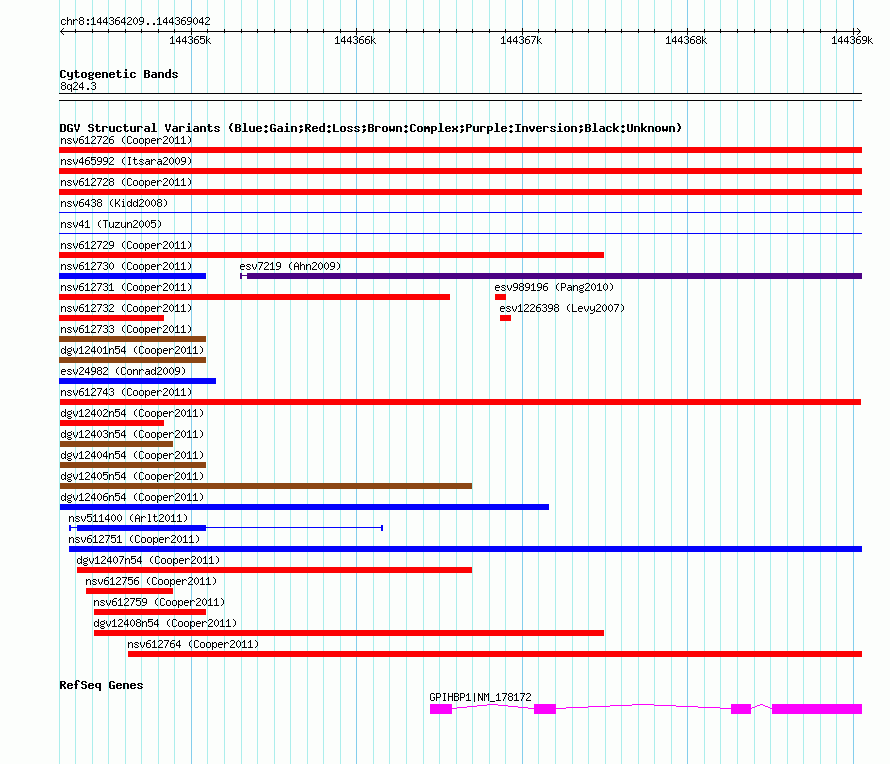Image resolution: width=890 pixels, height=764 pixels.
Task: Click the nsv612732 (Cooper2011) label
Action: click(x=126, y=308)
